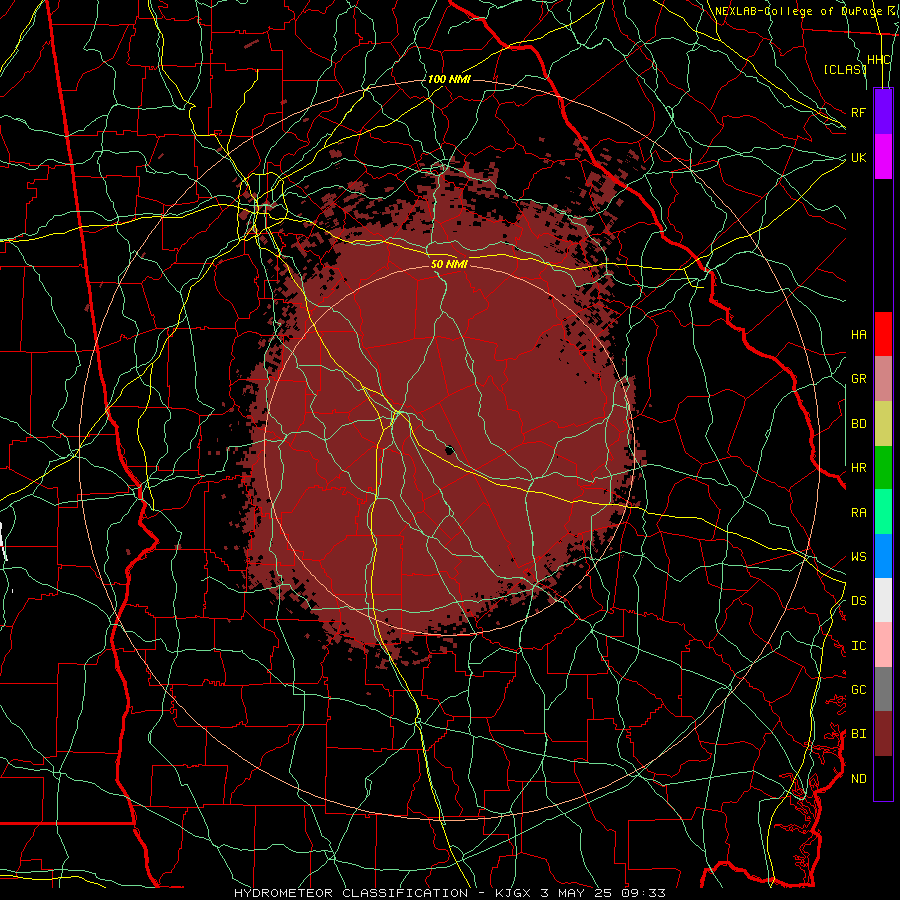
Task: Click the 'GR' legend label
Action: coord(859,379)
